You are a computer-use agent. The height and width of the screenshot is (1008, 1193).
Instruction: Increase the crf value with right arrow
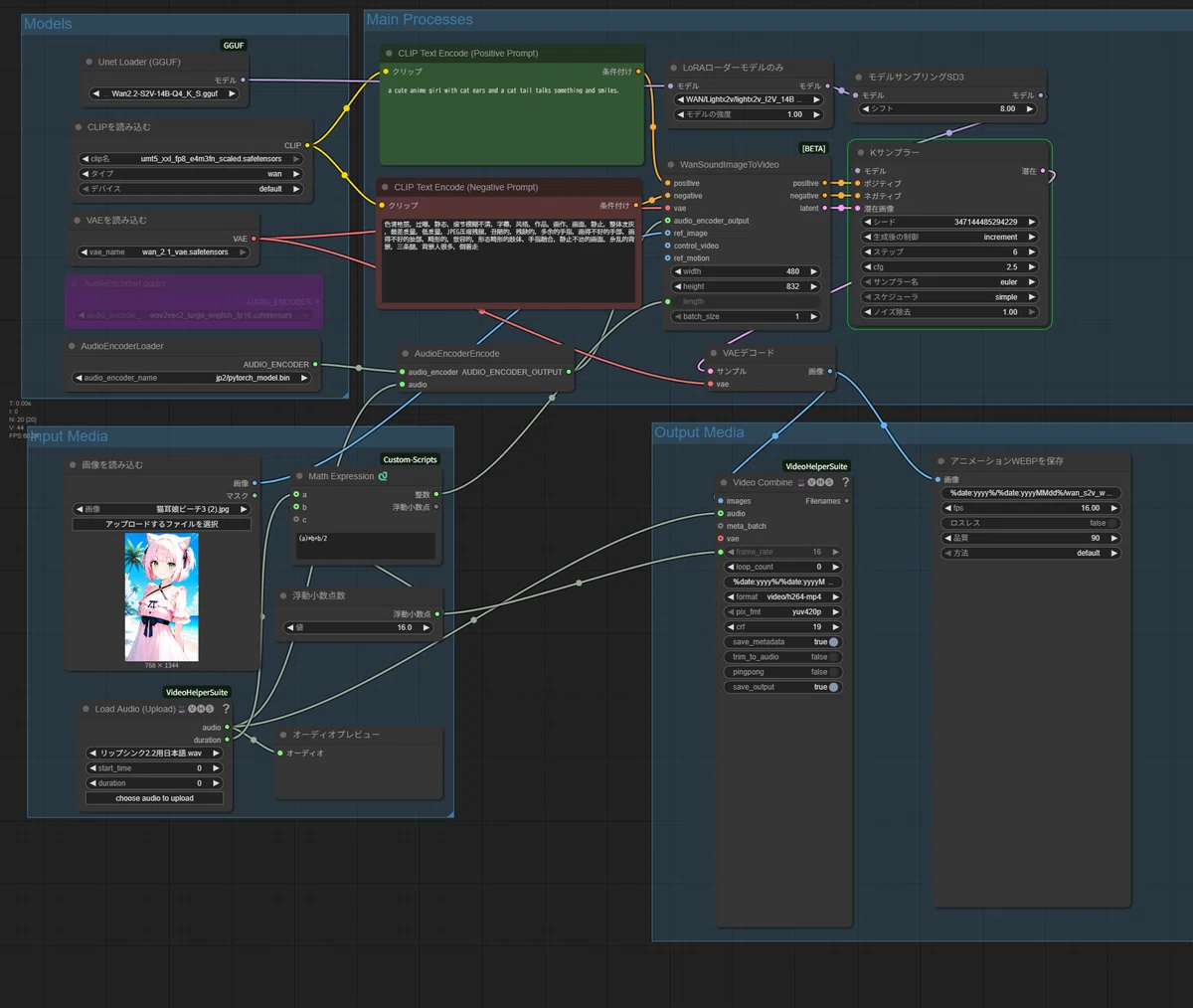point(835,627)
